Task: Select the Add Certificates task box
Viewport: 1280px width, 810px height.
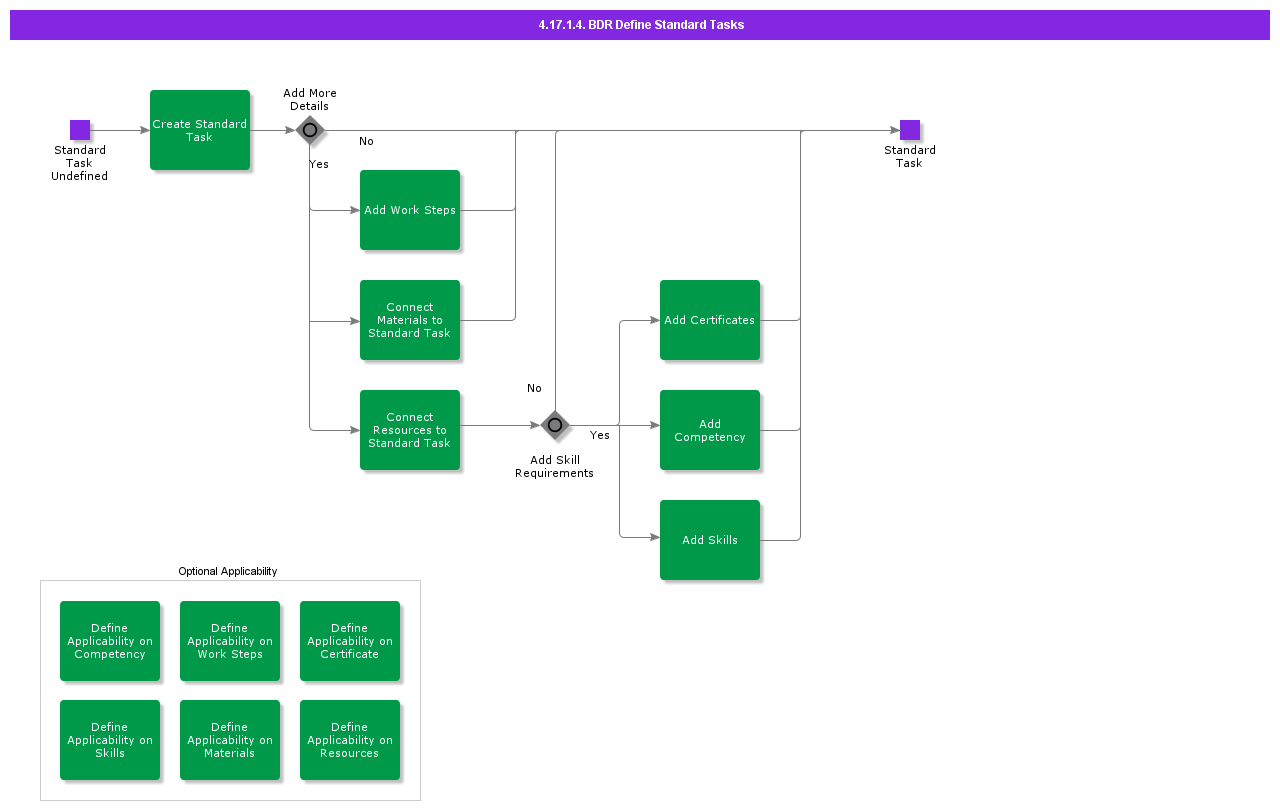Action: (710, 320)
